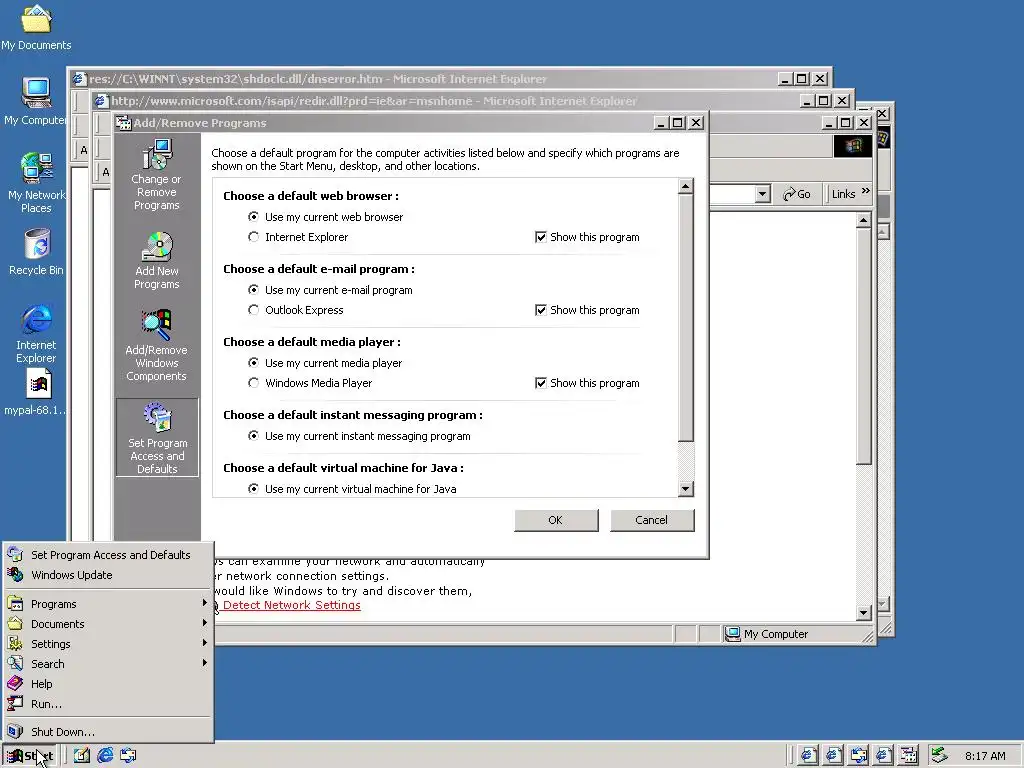Select My Network Places desktop icon

click(36, 182)
